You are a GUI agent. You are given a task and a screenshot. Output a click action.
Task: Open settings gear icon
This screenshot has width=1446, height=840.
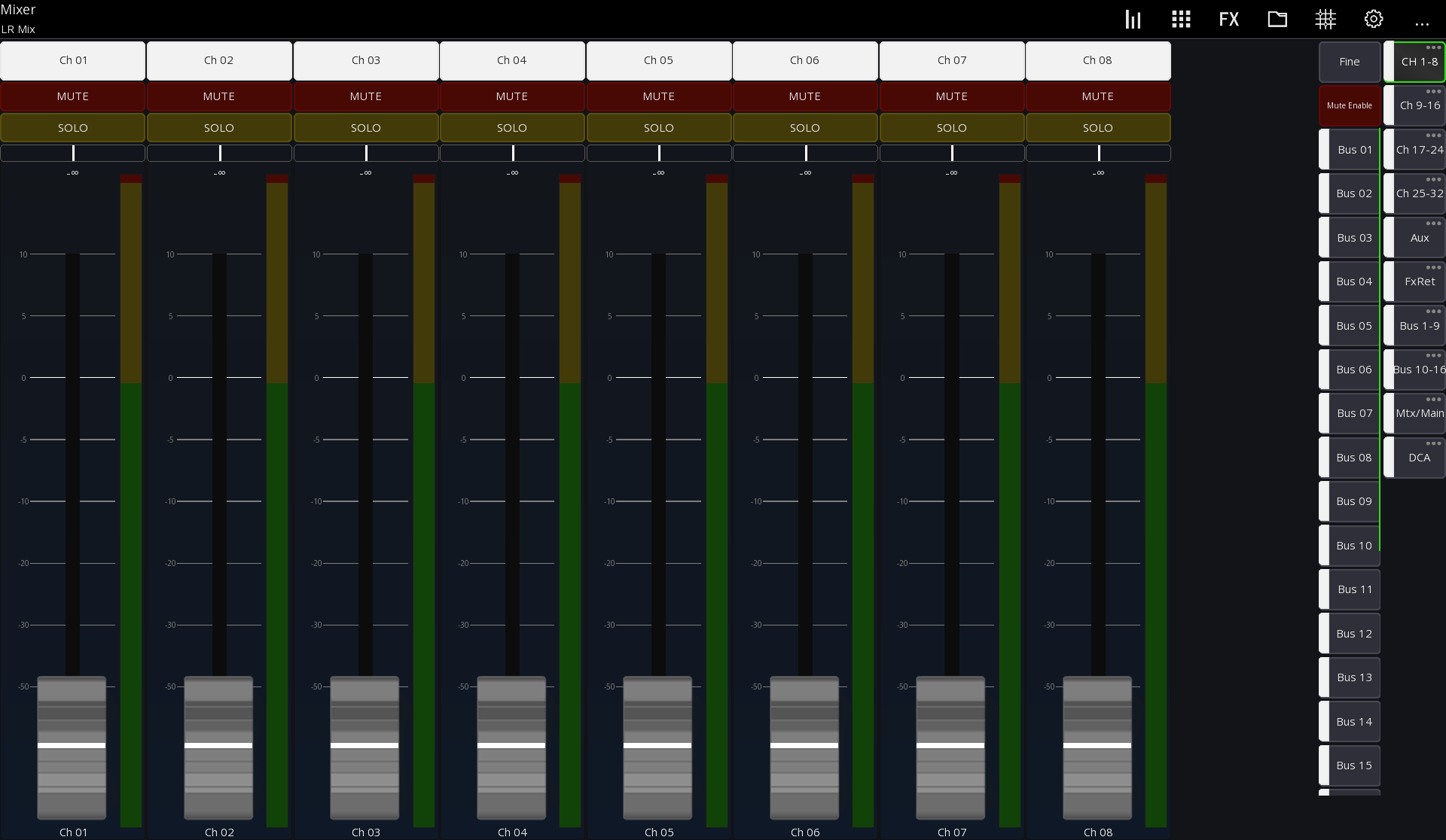(x=1374, y=20)
